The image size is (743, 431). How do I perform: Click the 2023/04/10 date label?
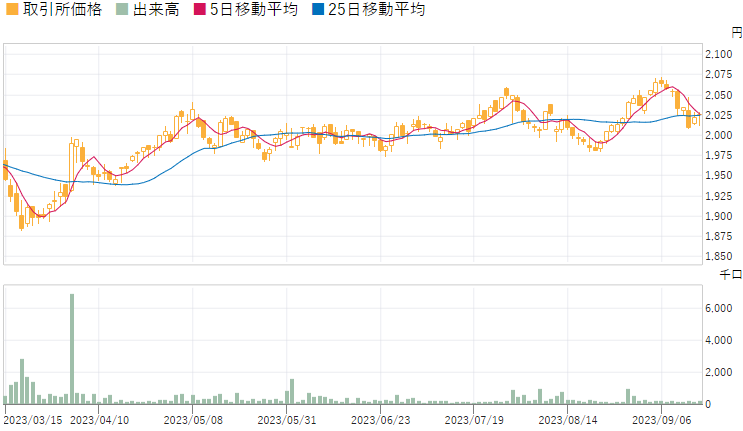tap(100, 420)
